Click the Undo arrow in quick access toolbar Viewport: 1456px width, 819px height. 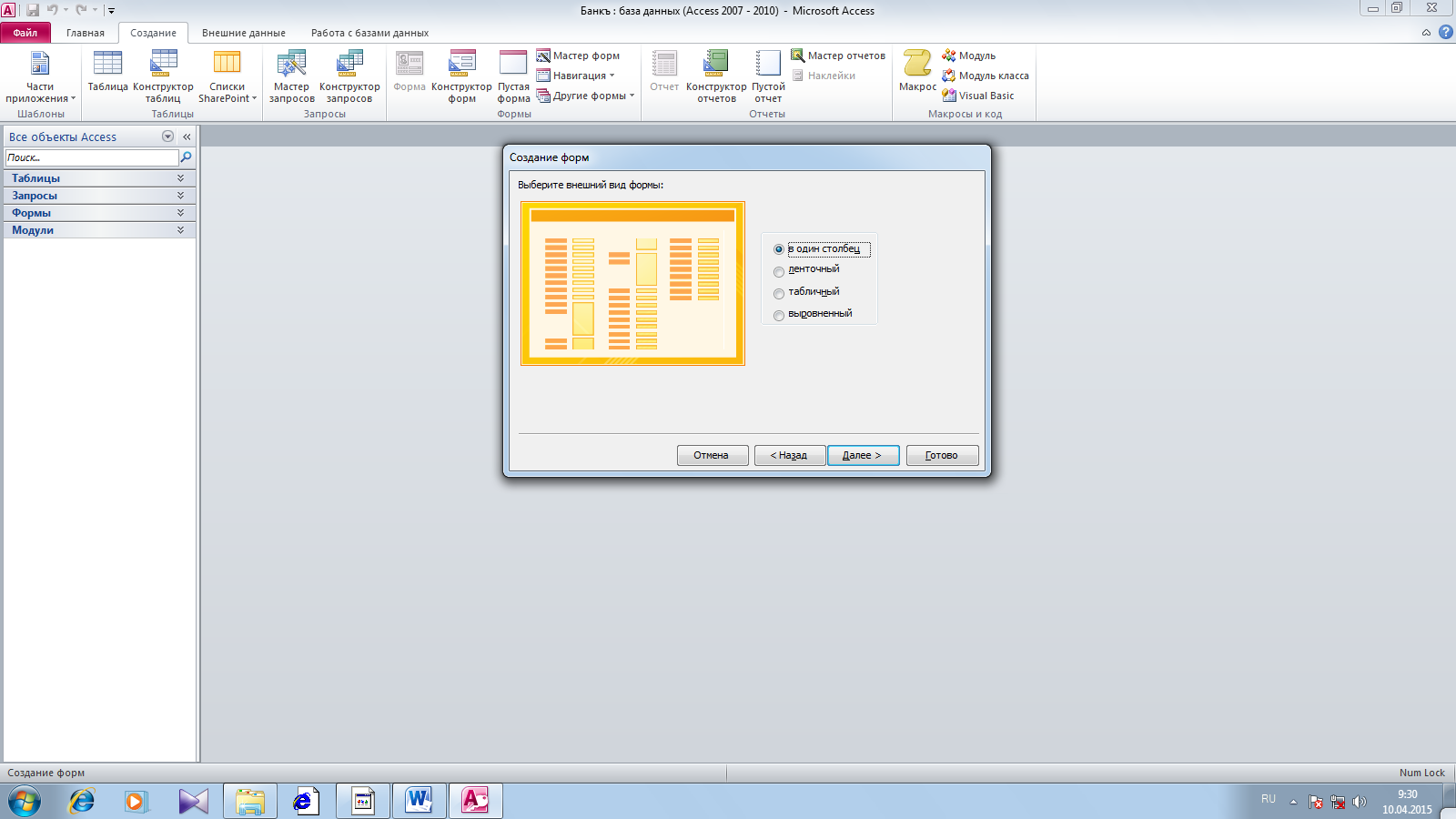[52, 10]
